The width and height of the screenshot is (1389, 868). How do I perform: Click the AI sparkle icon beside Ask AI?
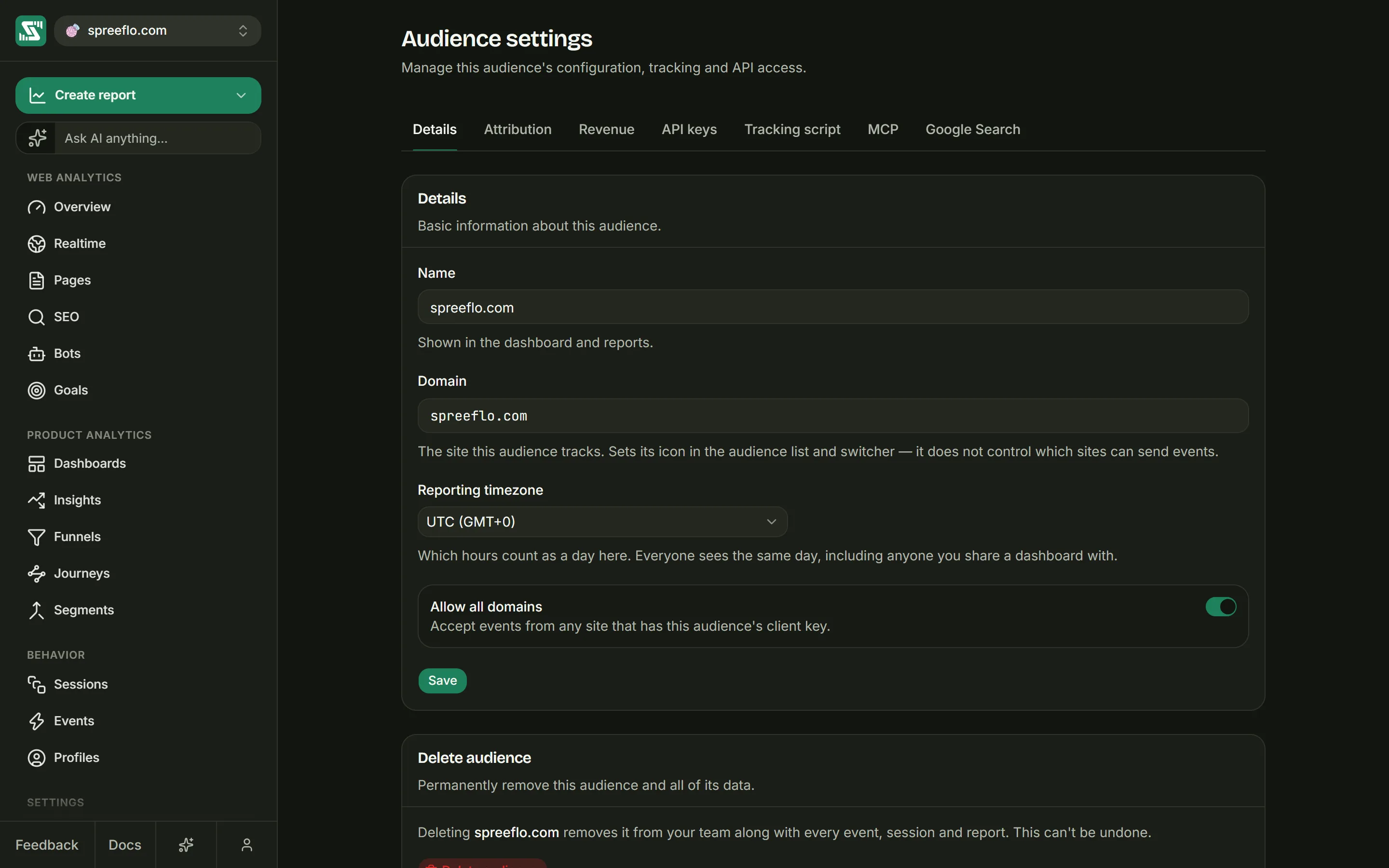37,138
